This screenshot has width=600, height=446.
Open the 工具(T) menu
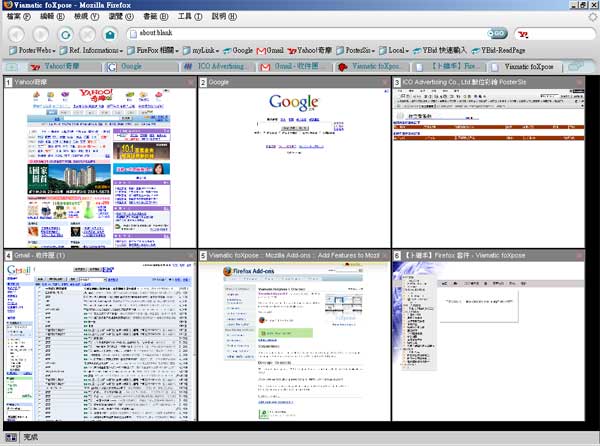coord(190,16)
